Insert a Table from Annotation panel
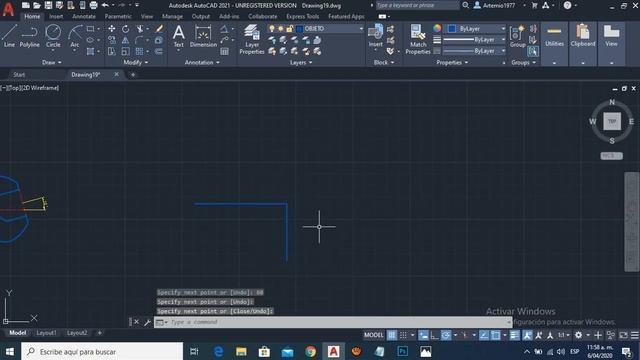Screen dimensions: 640x360 point(224,51)
